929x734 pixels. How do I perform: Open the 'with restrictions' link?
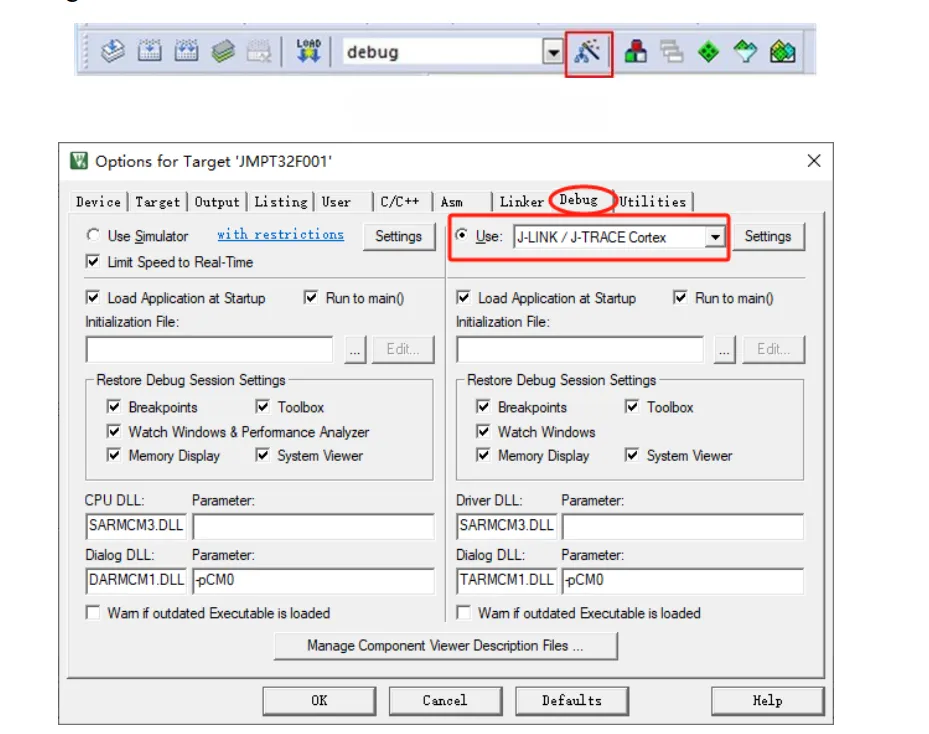[x=280, y=235]
